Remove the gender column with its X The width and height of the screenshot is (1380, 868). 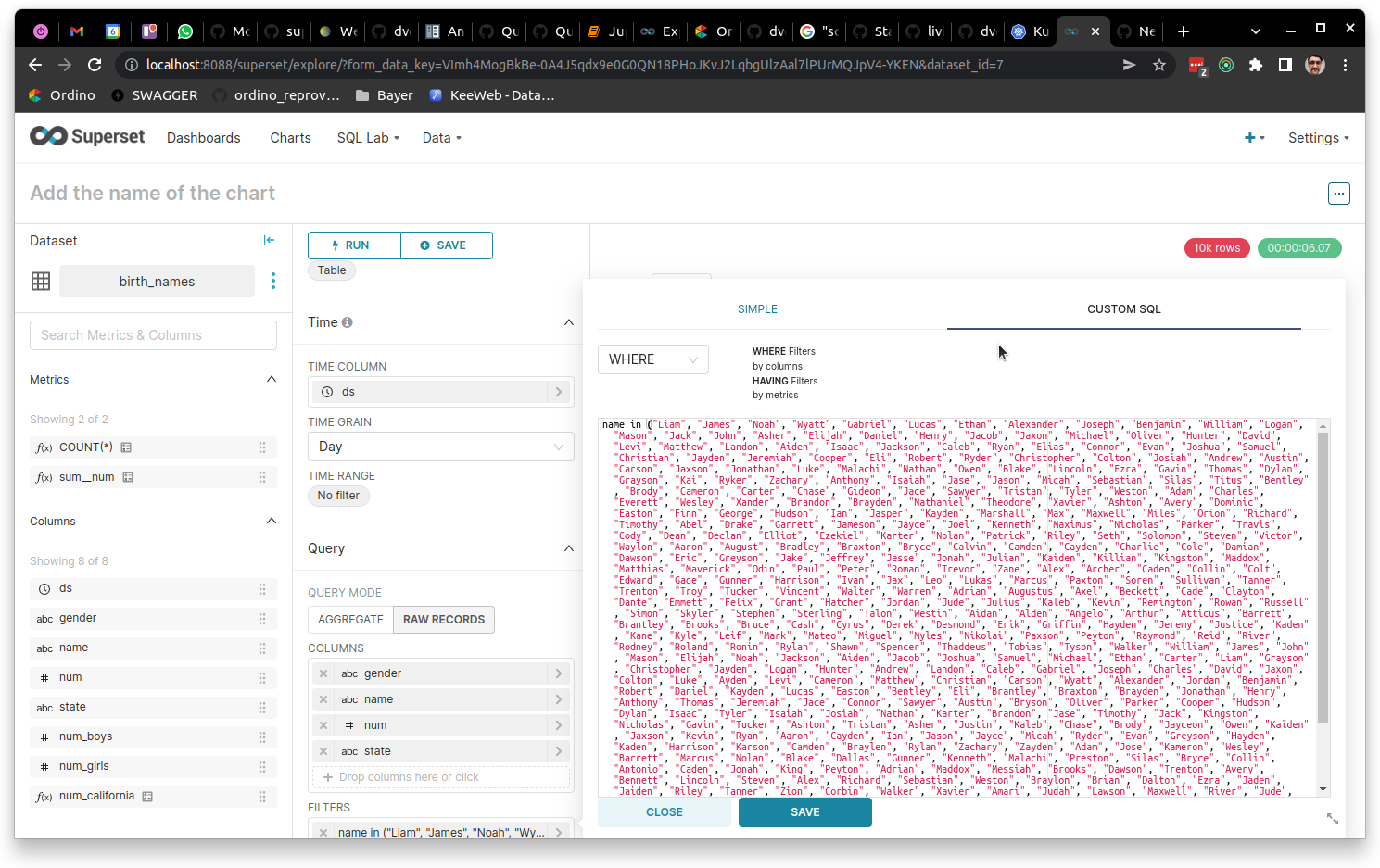pyautogui.click(x=323, y=673)
